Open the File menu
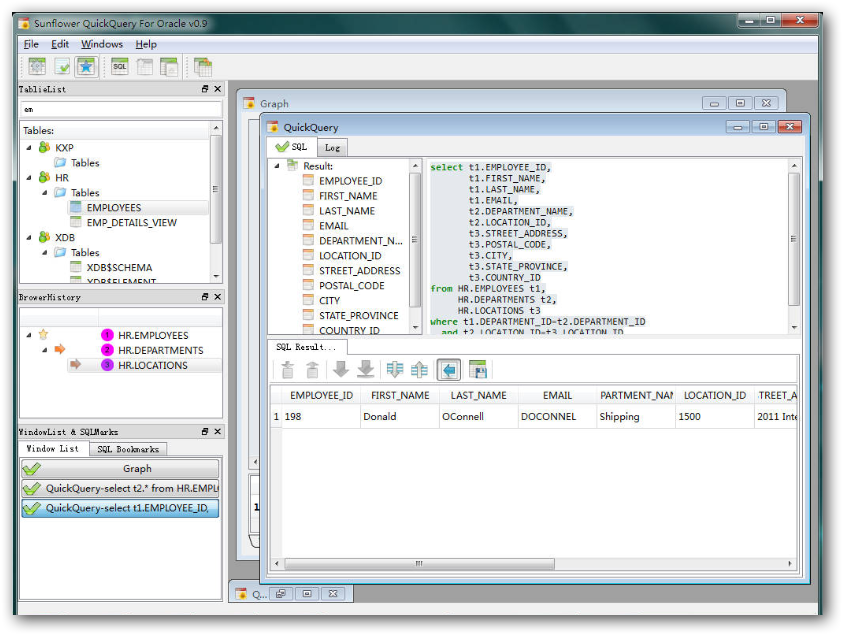Screen dimensions: 843x635 click(x=31, y=44)
